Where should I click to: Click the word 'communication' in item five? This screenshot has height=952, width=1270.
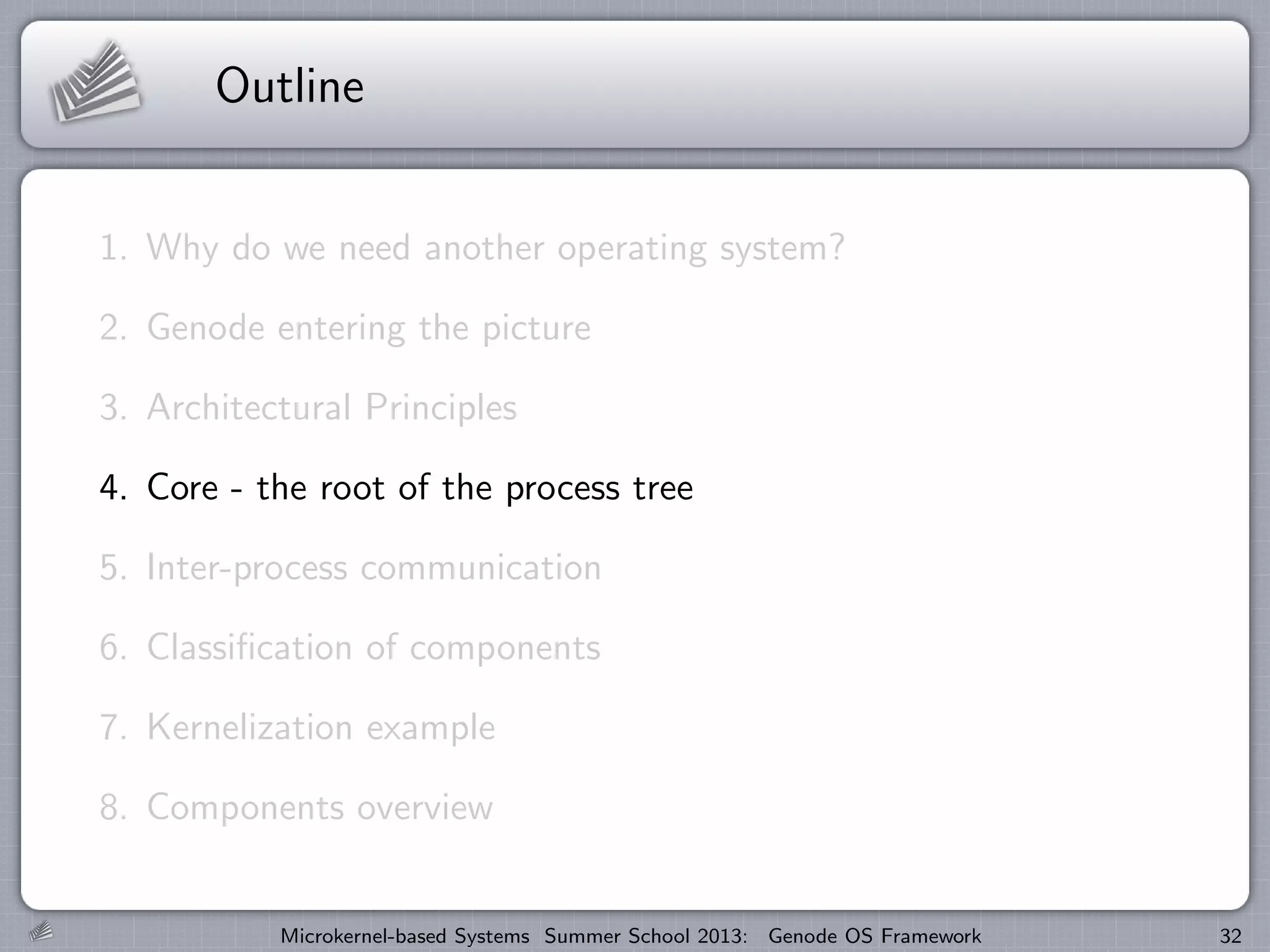[x=481, y=567]
